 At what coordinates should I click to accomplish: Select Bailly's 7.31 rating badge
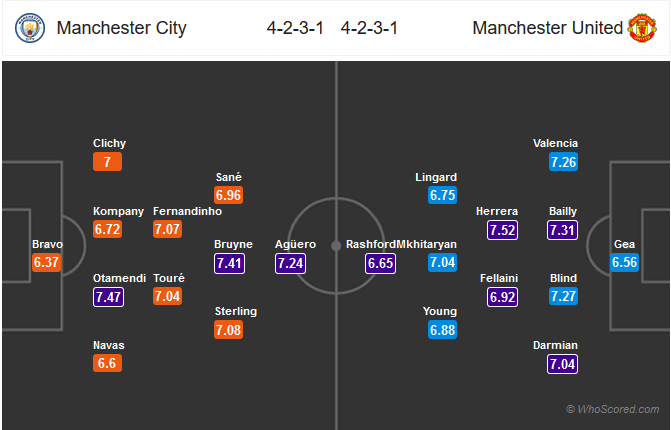coord(563,230)
